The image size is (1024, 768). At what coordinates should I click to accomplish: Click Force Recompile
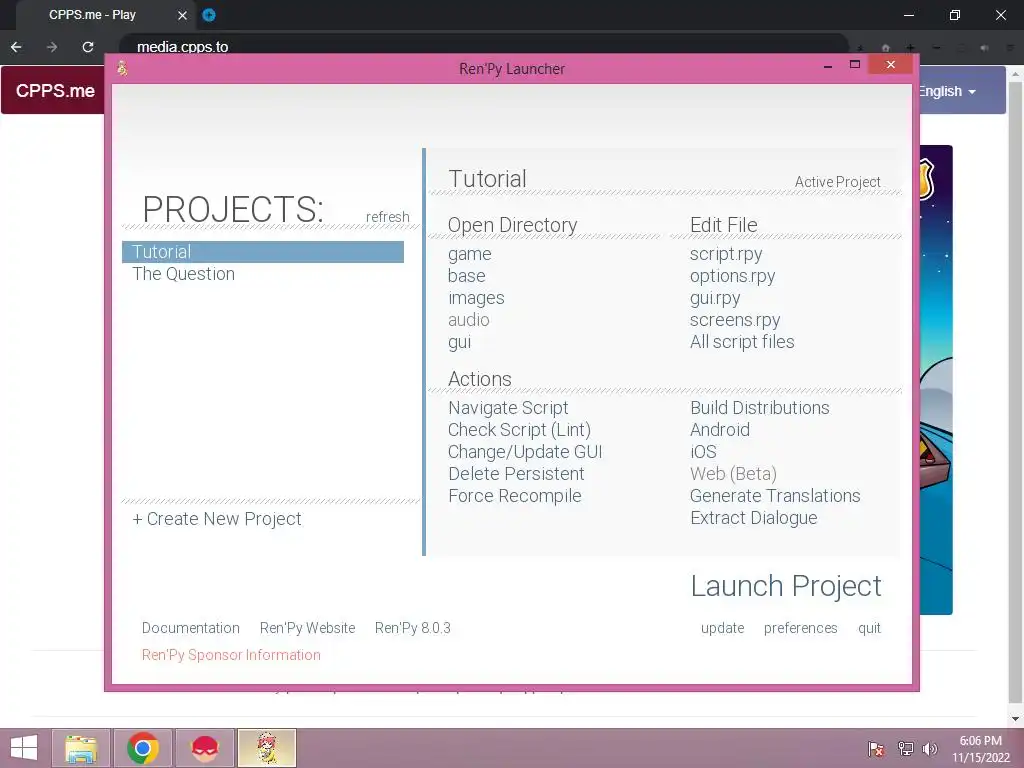[515, 496]
